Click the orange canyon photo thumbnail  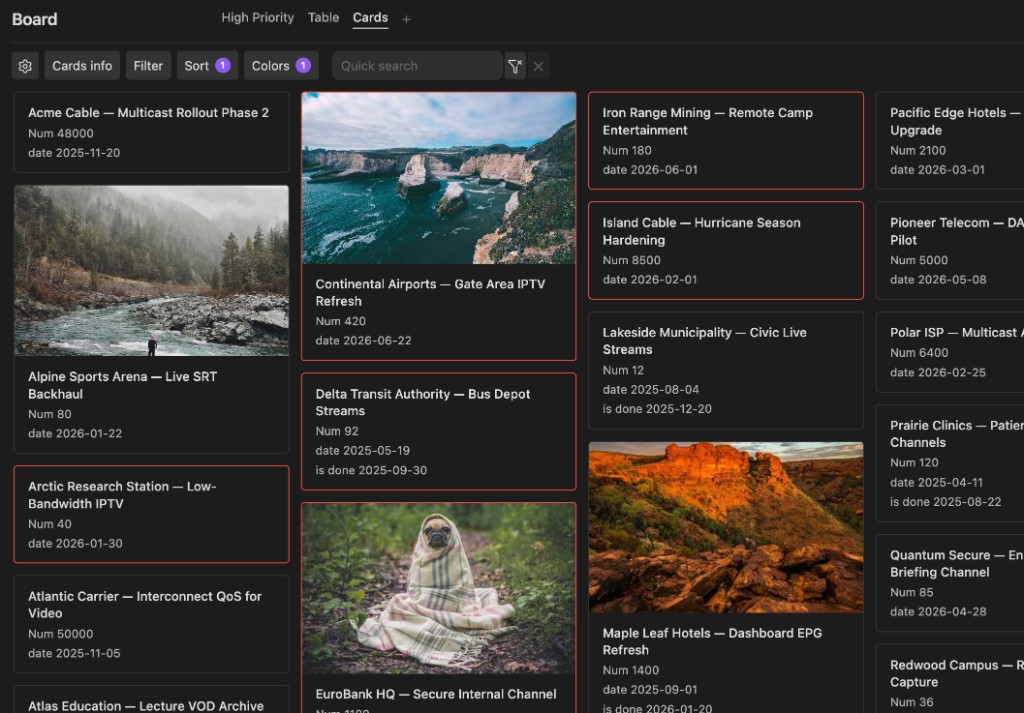(x=726, y=528)
